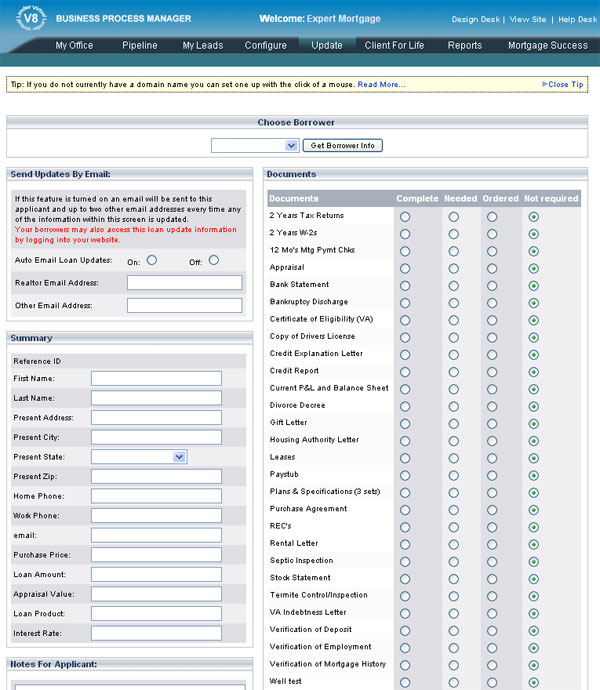Mark Bankruptcy Discharge as Ordered
600x690 pixels.
[492, 303]
